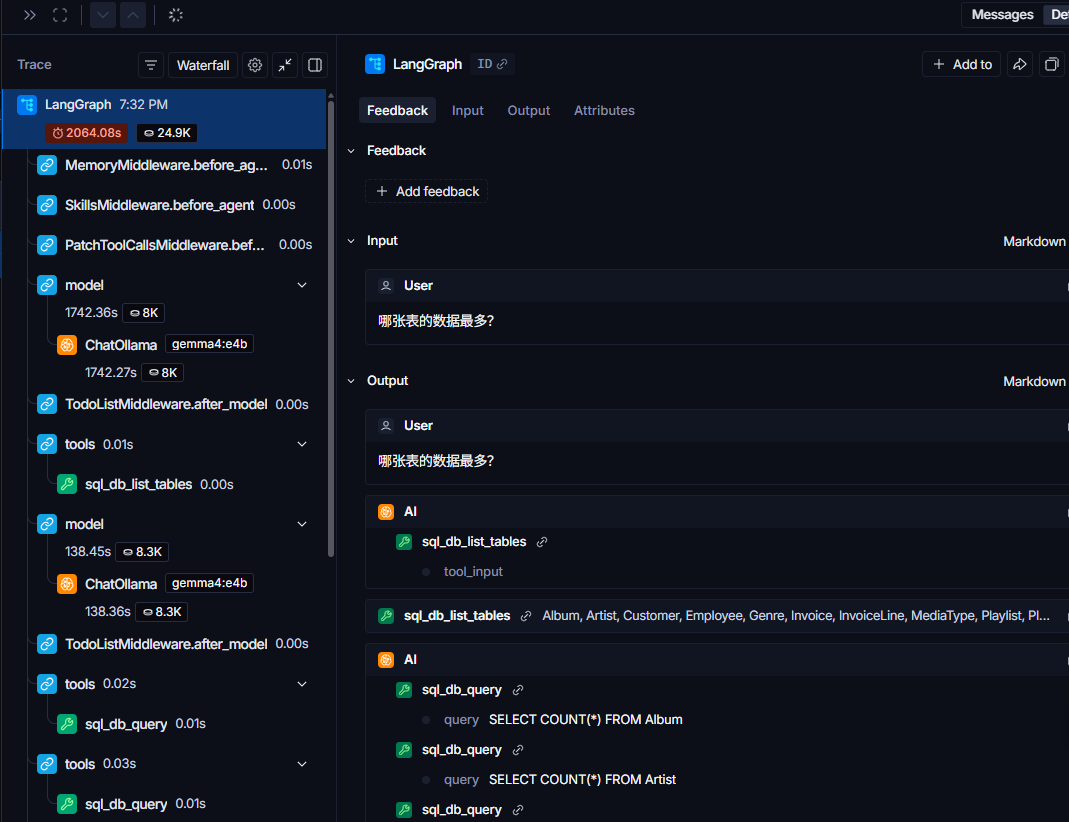The width and height of the screenshot is (1069, 822).
Task: Open link icon on sql_db_list_tables result row
Action: click(526, 616)
